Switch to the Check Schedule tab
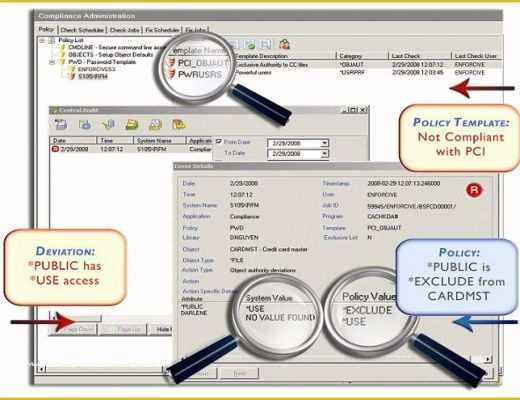This screenshot has height=400, width=520. [82, 30]
